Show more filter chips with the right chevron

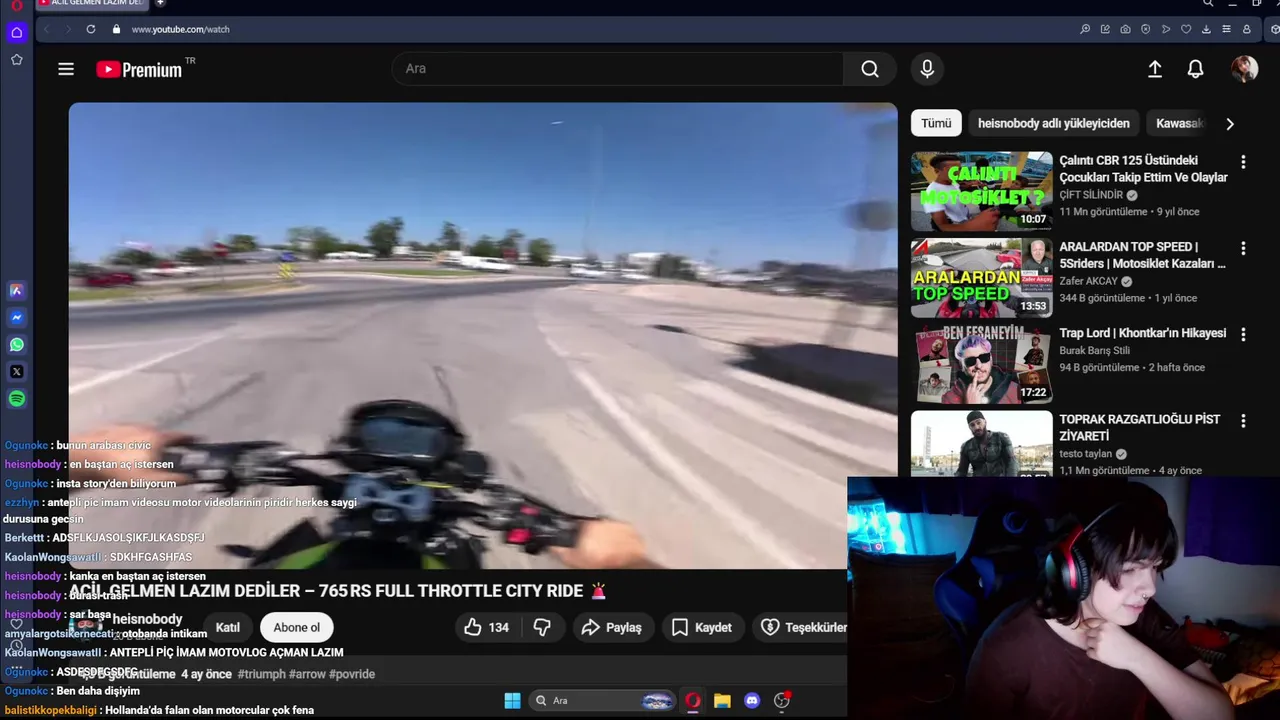coord(1230,124)
